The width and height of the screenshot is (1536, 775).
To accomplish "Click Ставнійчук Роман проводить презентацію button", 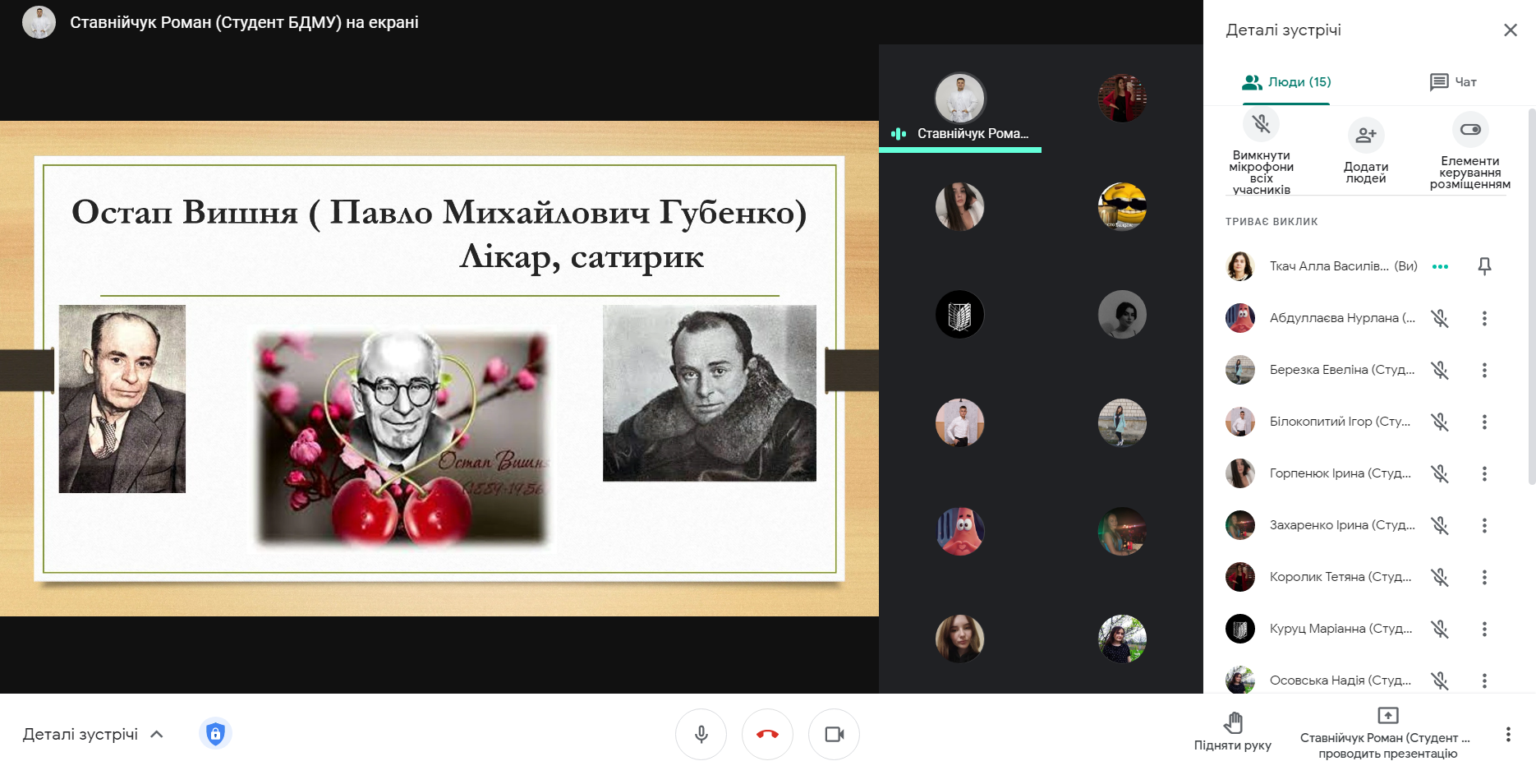I will [1386, 732].
